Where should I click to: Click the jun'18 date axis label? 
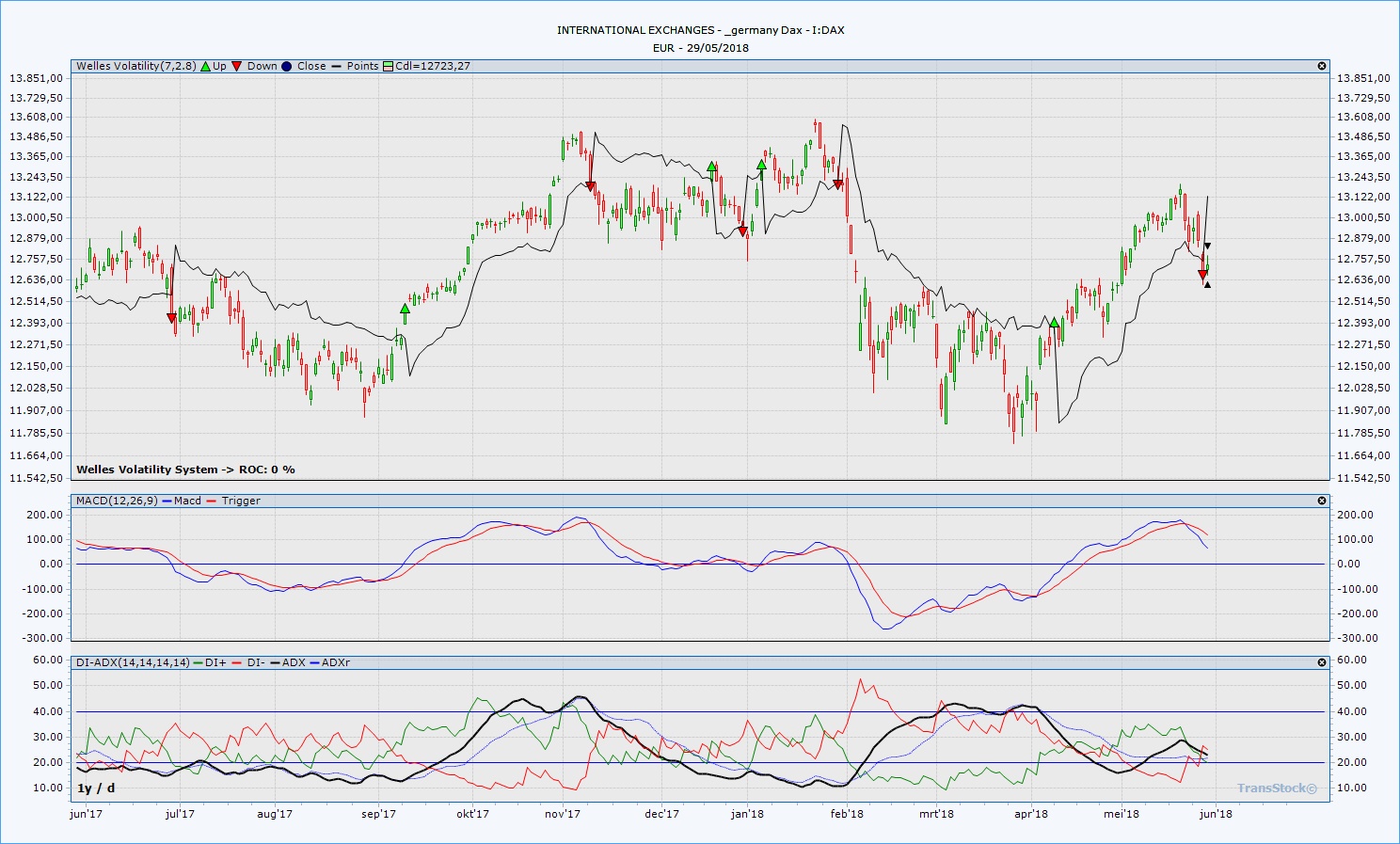tap(1216, 814)
